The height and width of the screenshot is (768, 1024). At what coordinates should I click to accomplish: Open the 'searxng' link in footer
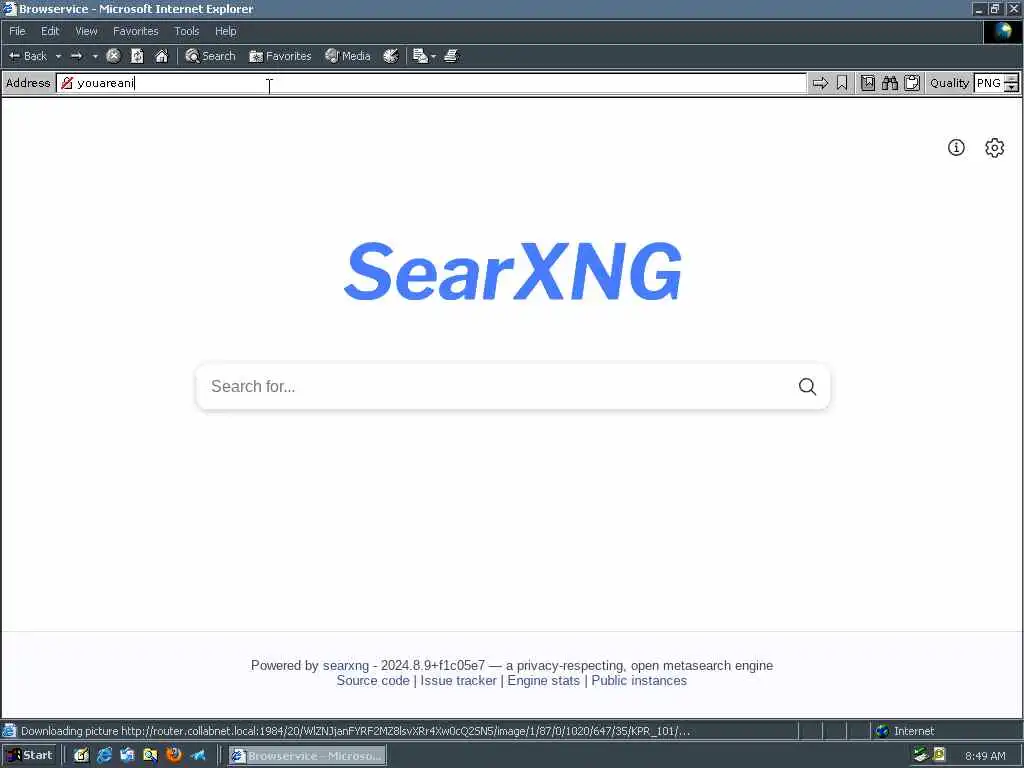click(345, 665)
